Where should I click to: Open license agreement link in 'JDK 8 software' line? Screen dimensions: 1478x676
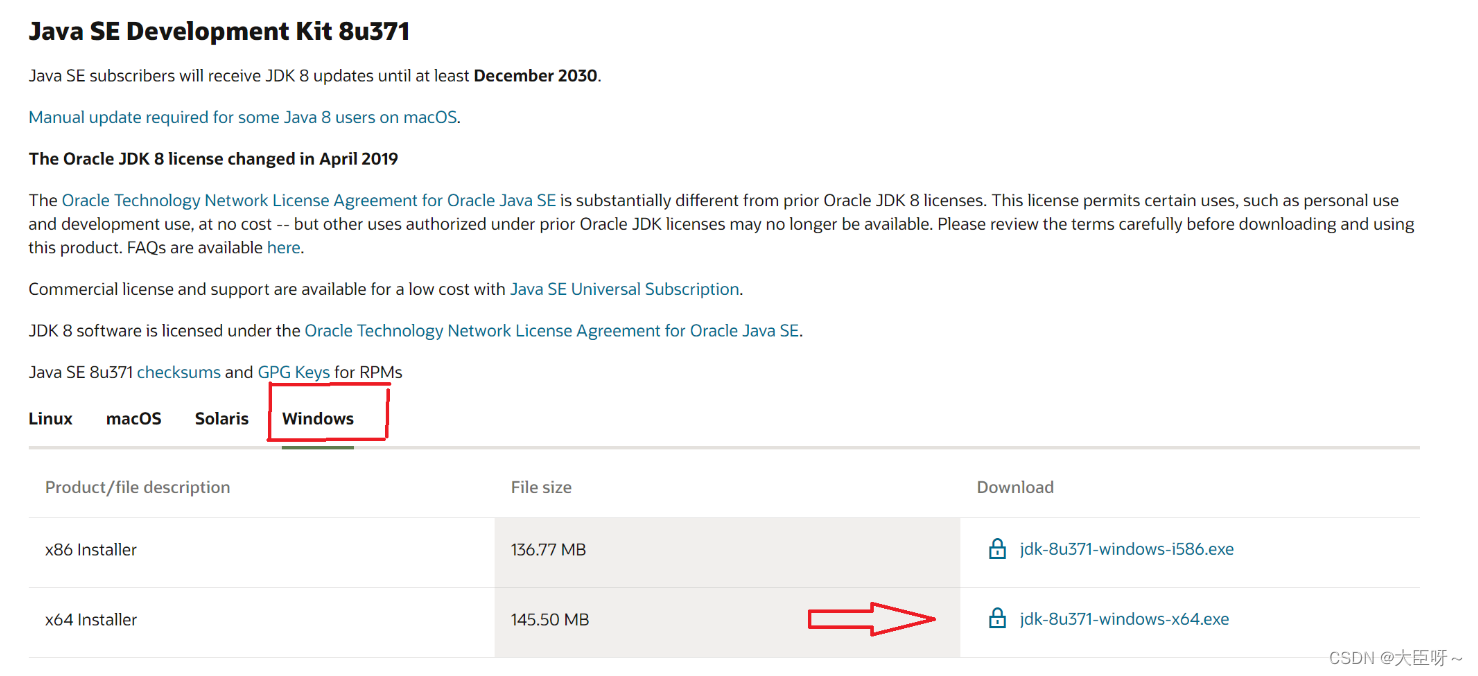(x=552, y=330)
